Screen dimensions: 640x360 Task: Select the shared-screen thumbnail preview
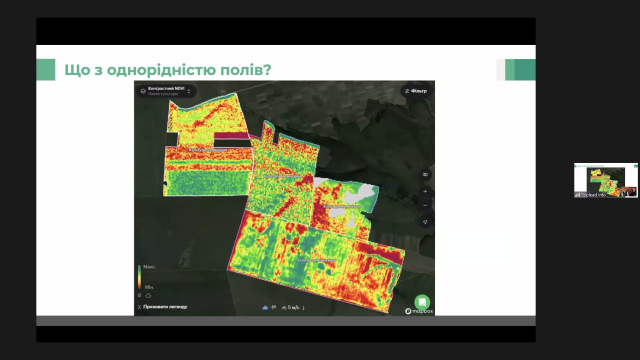click(x=606, y=180)
